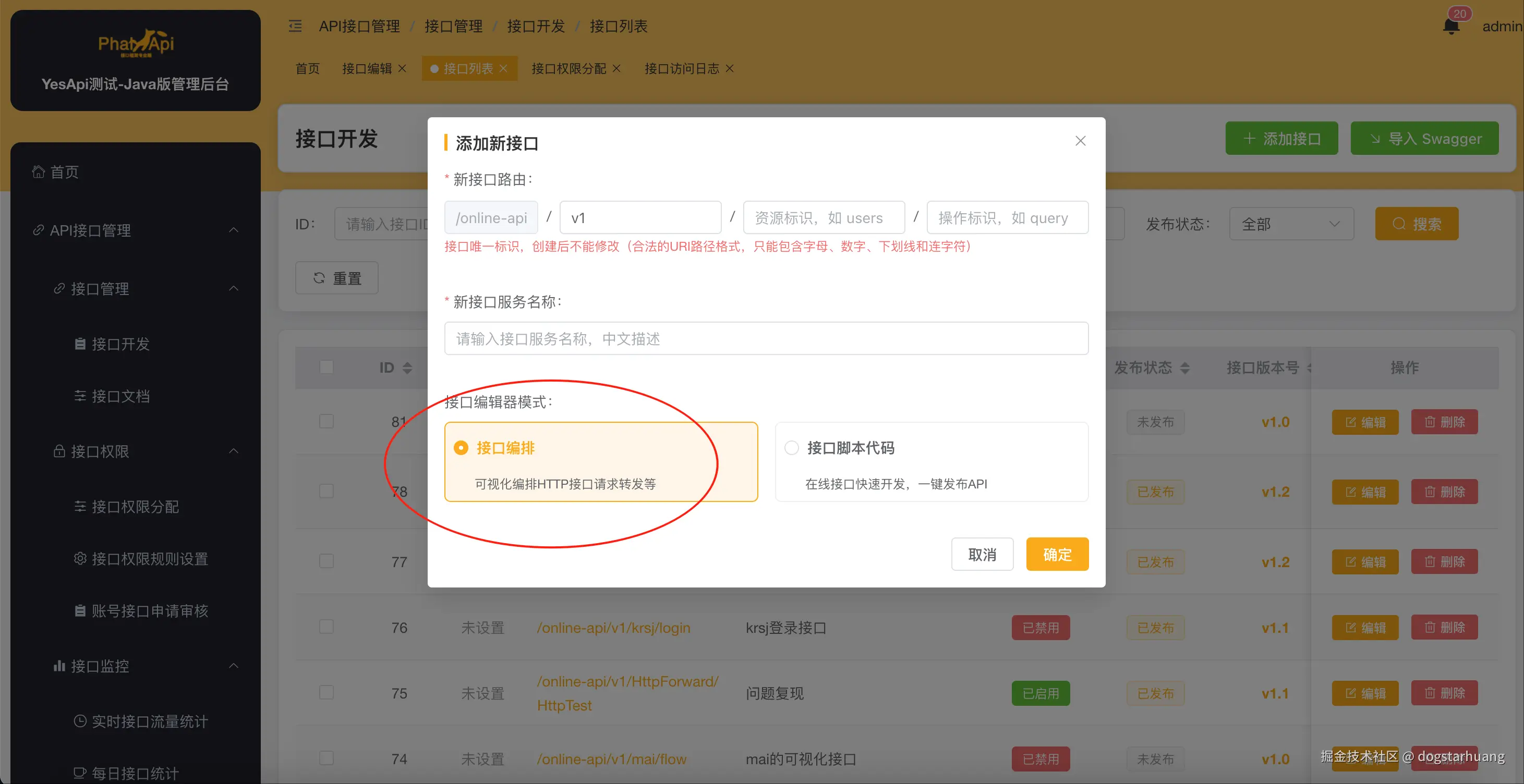This screenshot has height=784, width=1524.
Task: Close the 接口访问日志 tab via X icon
Action: click(x=730, y=69)
